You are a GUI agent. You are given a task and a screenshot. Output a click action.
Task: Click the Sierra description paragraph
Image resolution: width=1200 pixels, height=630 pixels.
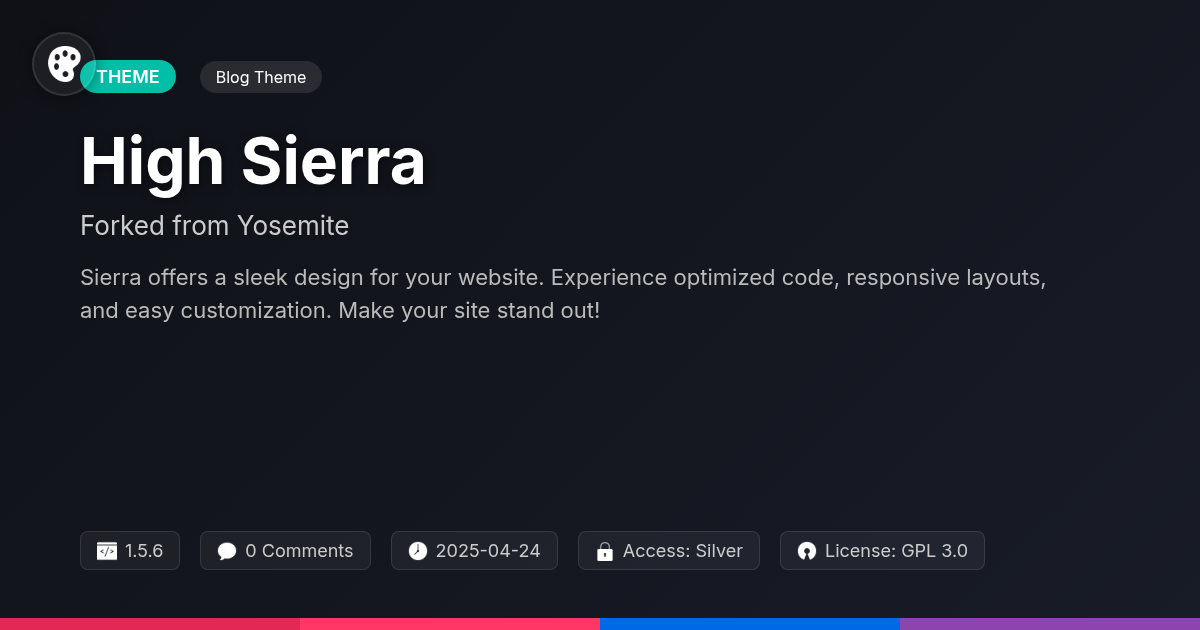(x=563, y=294)
